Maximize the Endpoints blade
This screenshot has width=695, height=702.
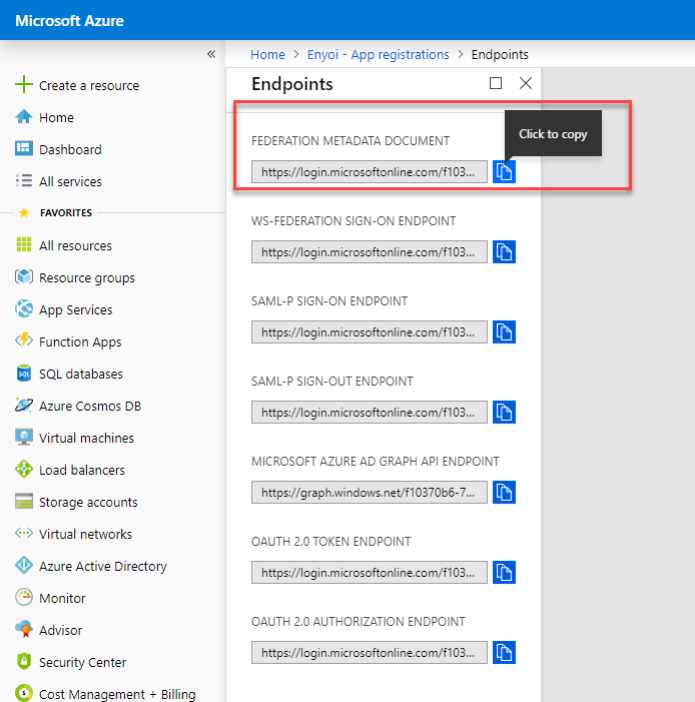(x=496, y=83)
